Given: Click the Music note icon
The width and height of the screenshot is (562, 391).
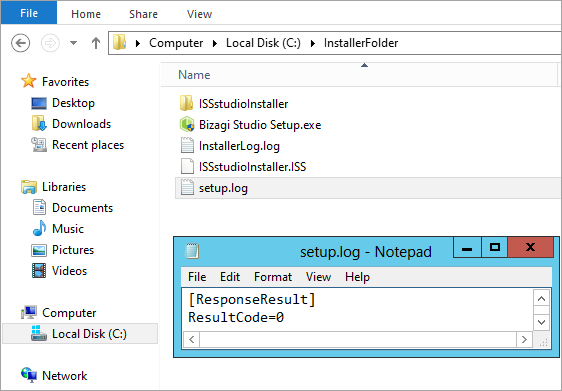Looking at the screenshot, I should 39,228.
